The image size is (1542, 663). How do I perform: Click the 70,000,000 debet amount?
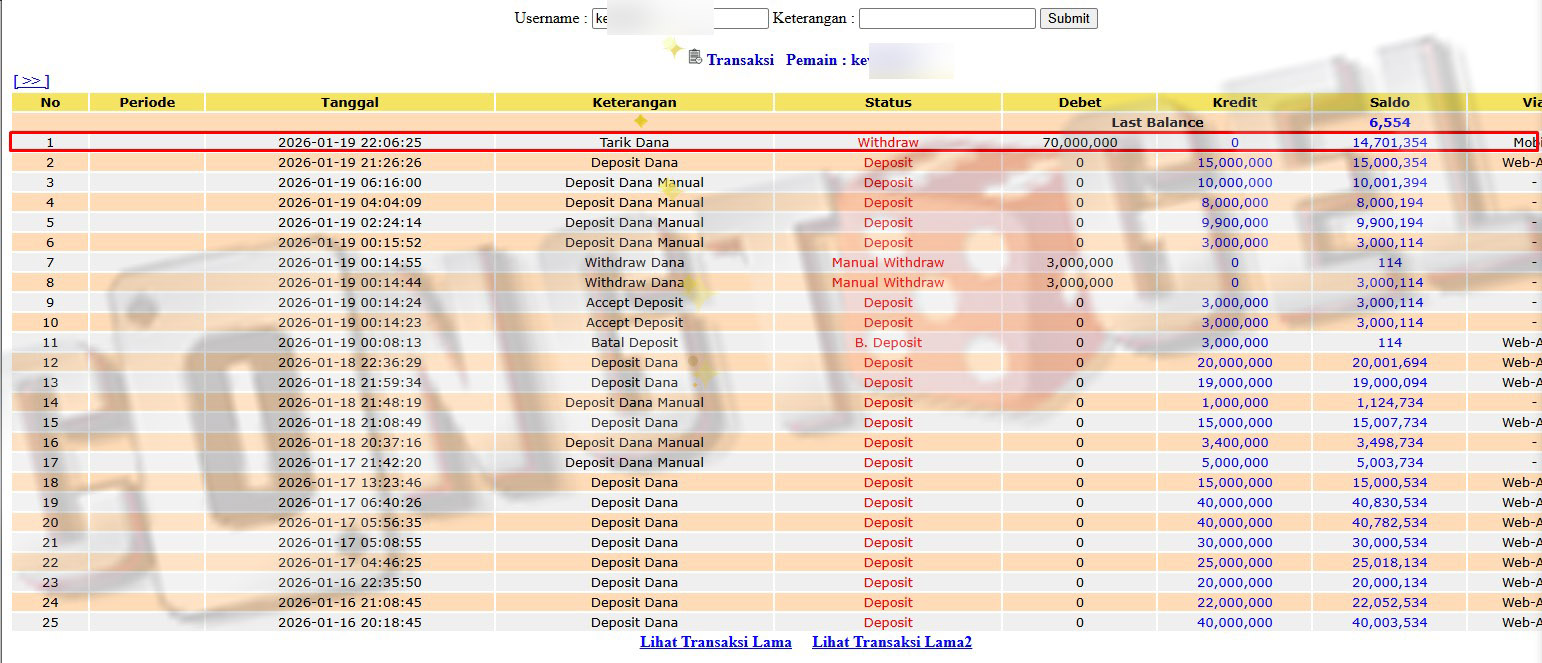(x=1079, y=142)
